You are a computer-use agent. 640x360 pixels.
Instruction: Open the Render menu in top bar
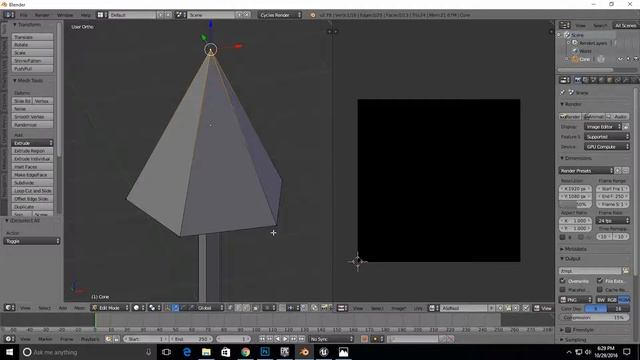[x=42, y=15]
